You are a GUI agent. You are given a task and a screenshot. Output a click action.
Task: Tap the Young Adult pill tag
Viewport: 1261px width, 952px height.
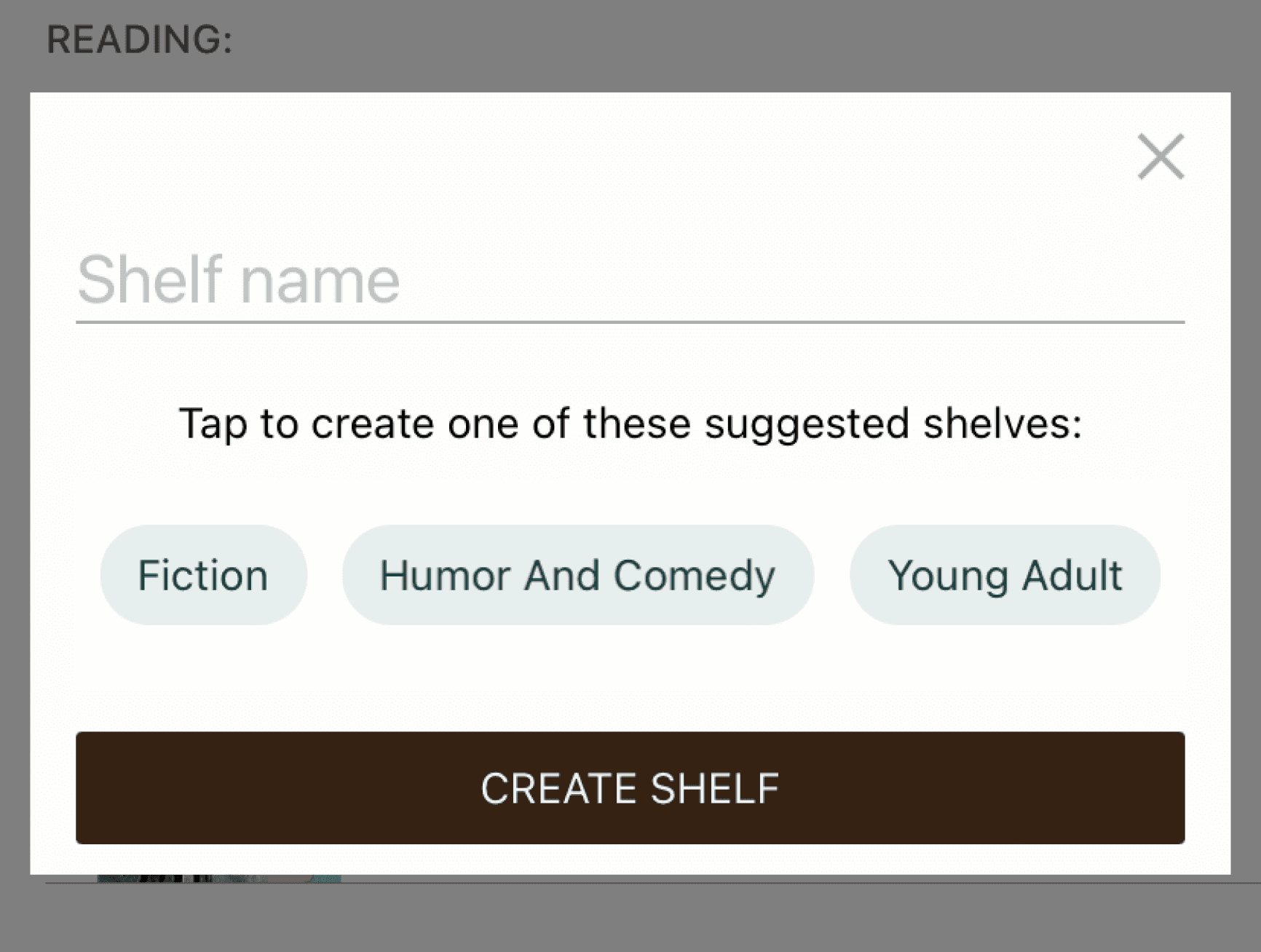point(1005,575)
